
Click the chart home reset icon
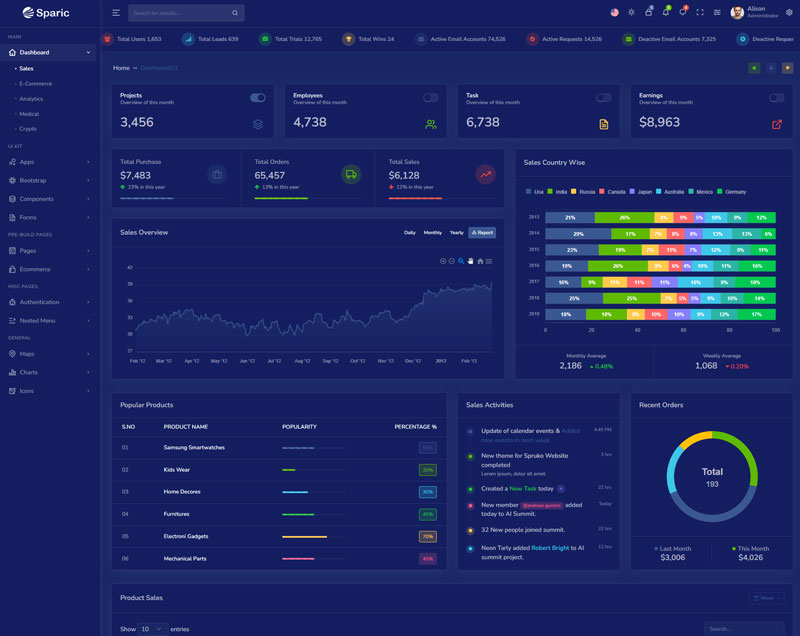click(x=480, y=261)
